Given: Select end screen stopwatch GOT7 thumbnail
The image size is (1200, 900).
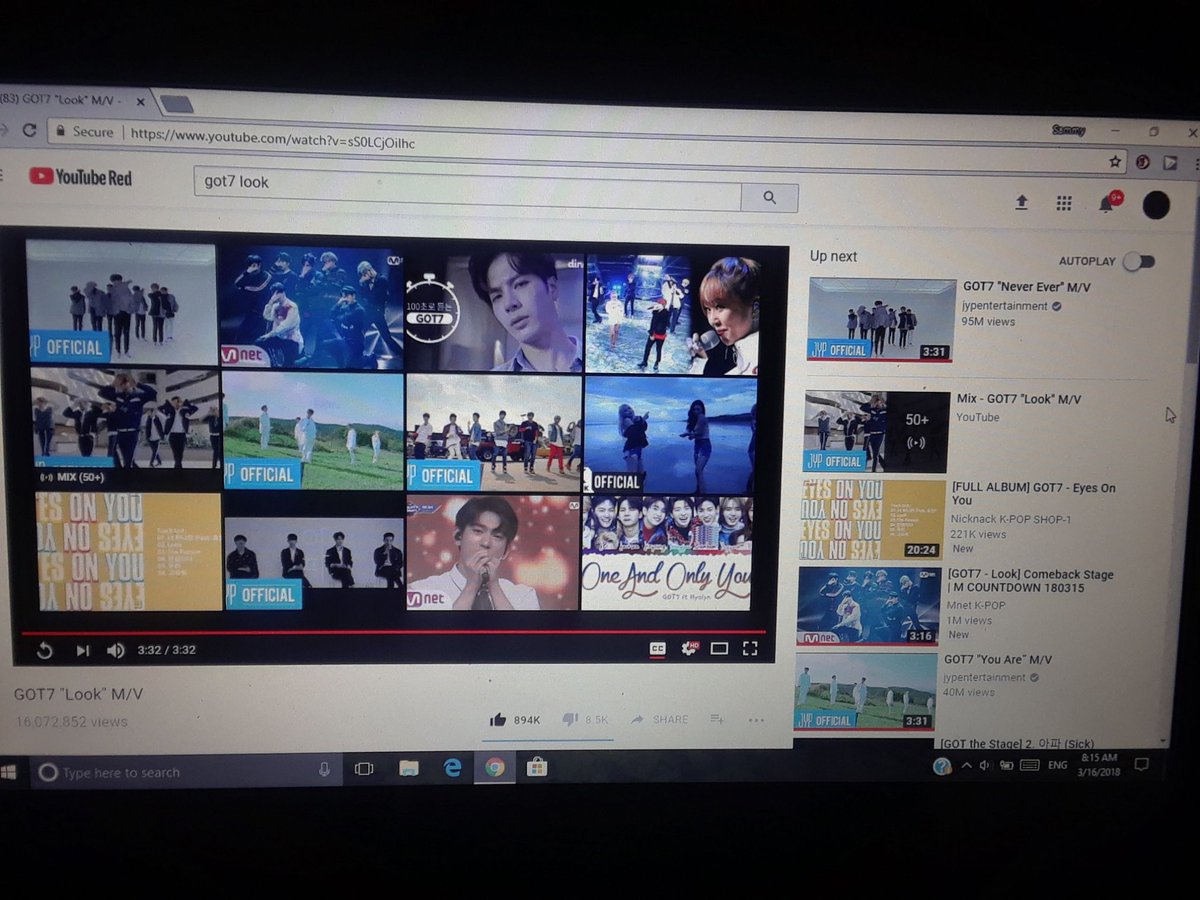Looking at the screenshot, I should point(494,313).
